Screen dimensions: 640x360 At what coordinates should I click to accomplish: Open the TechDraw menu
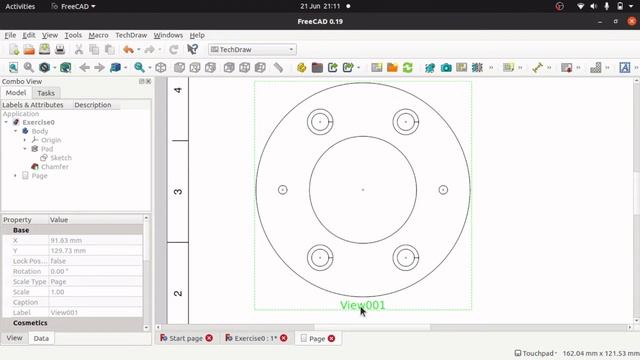coord(131,36)
